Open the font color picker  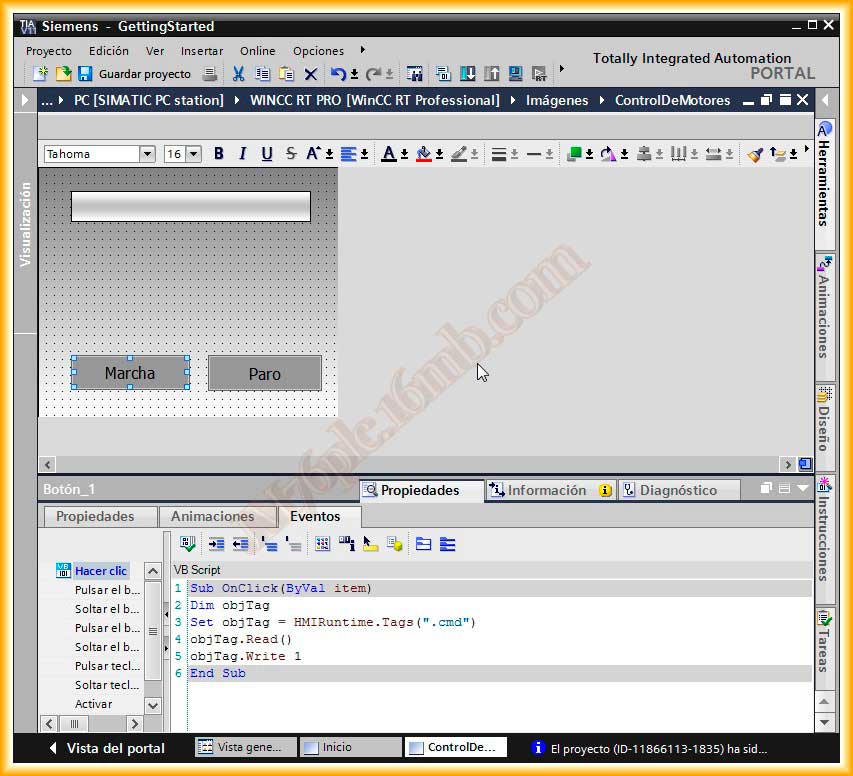404,154
